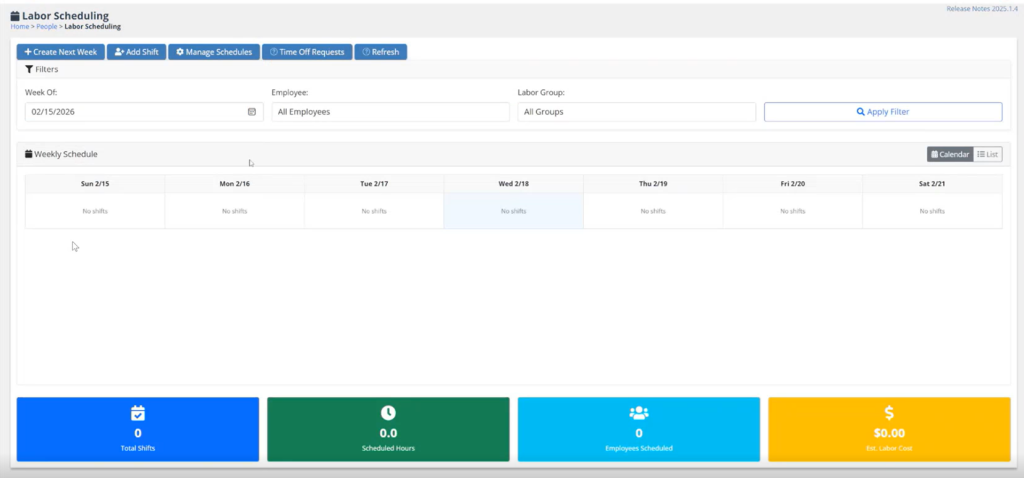
Task: Click the Scheduled Hours clock icon
Action: [388, 413]
